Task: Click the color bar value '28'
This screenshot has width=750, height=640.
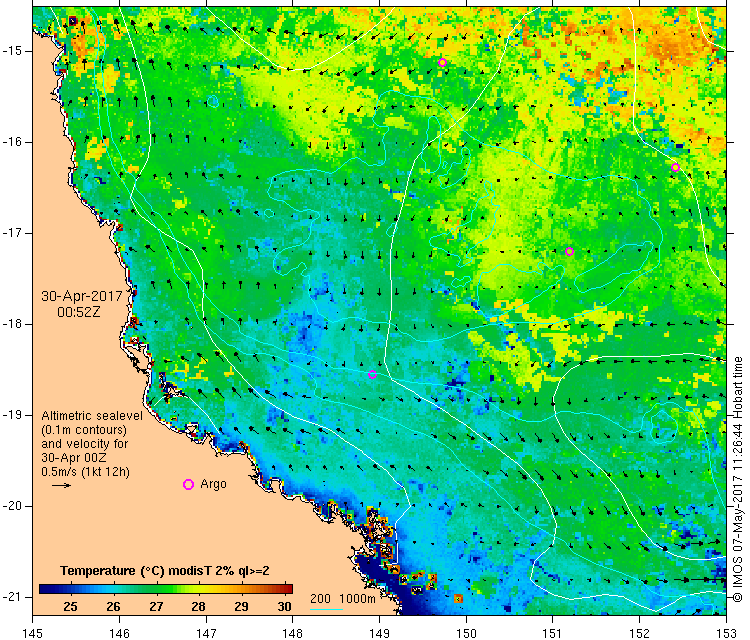Action: point(199,607)
